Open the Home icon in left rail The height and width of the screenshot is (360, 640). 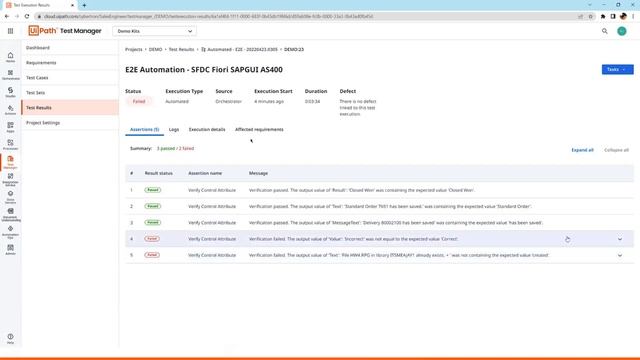(x=10, y=57)
